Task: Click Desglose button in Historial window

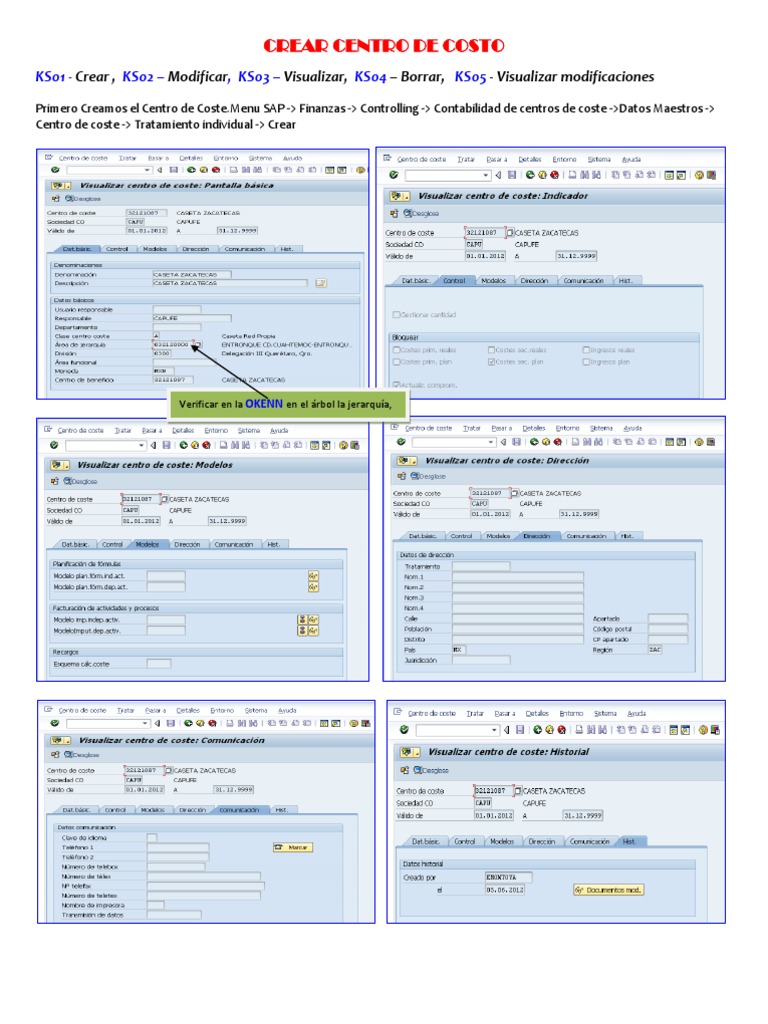Action: click(x=432, y=771)
